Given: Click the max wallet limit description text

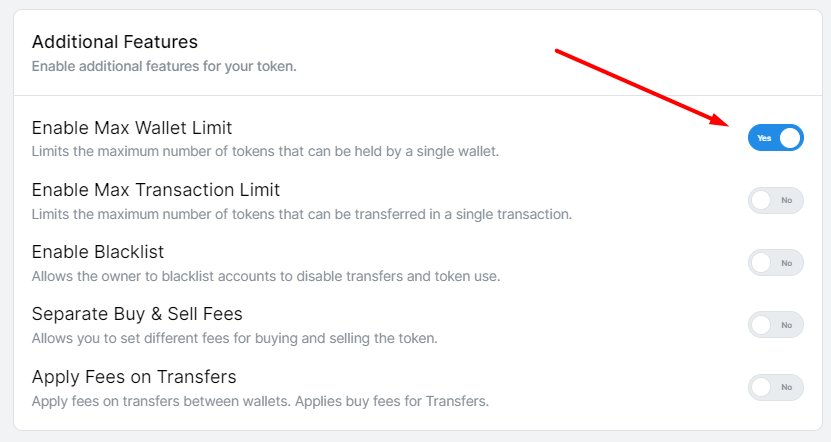Looking at the screenshot, I should pos(265,152).
